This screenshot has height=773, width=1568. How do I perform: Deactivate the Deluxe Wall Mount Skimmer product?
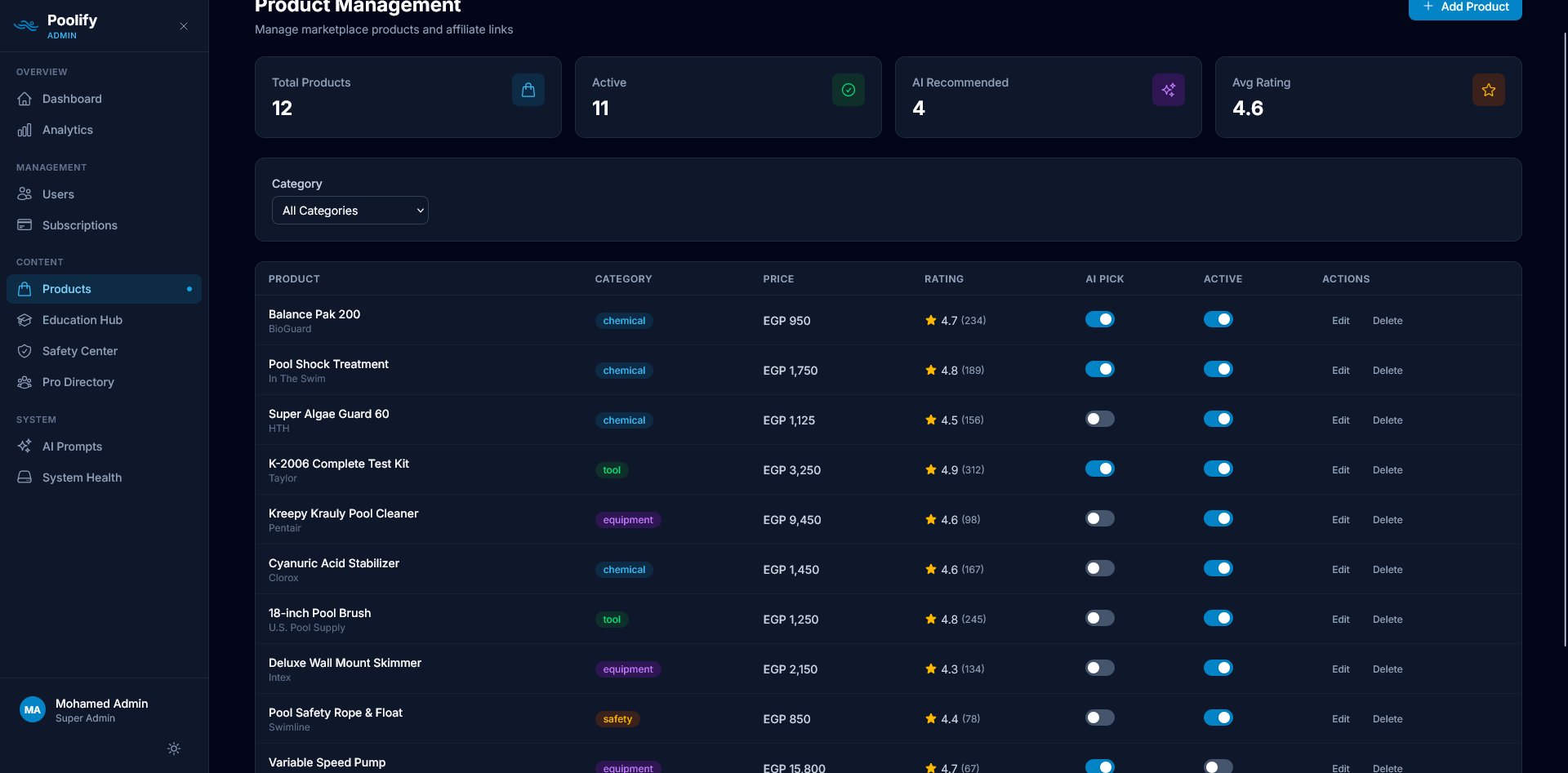pyautogui.click(x=1218, y=668)
